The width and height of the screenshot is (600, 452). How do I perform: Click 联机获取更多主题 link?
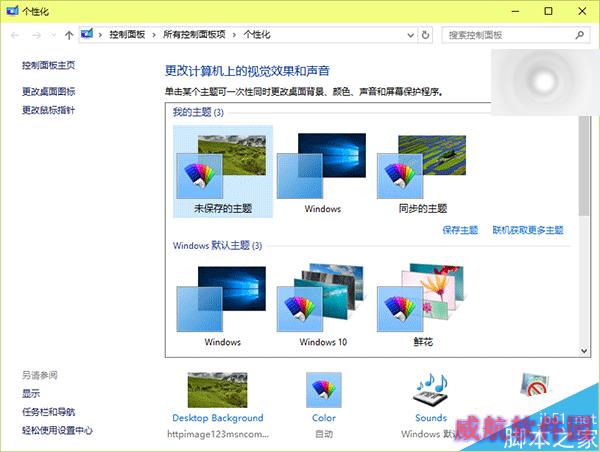pos(528,230)
